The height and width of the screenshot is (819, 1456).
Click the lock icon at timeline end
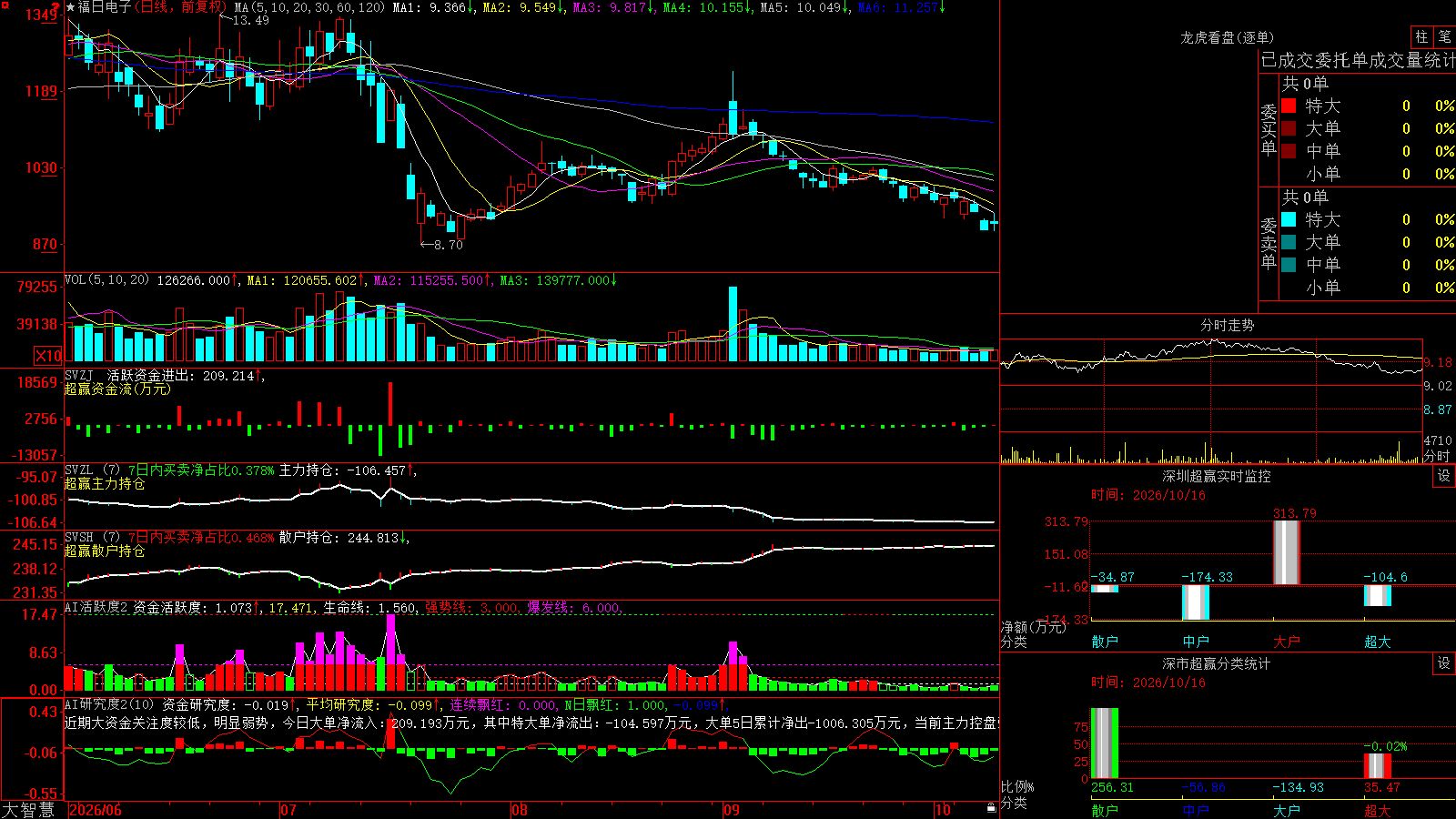point(992,808)
